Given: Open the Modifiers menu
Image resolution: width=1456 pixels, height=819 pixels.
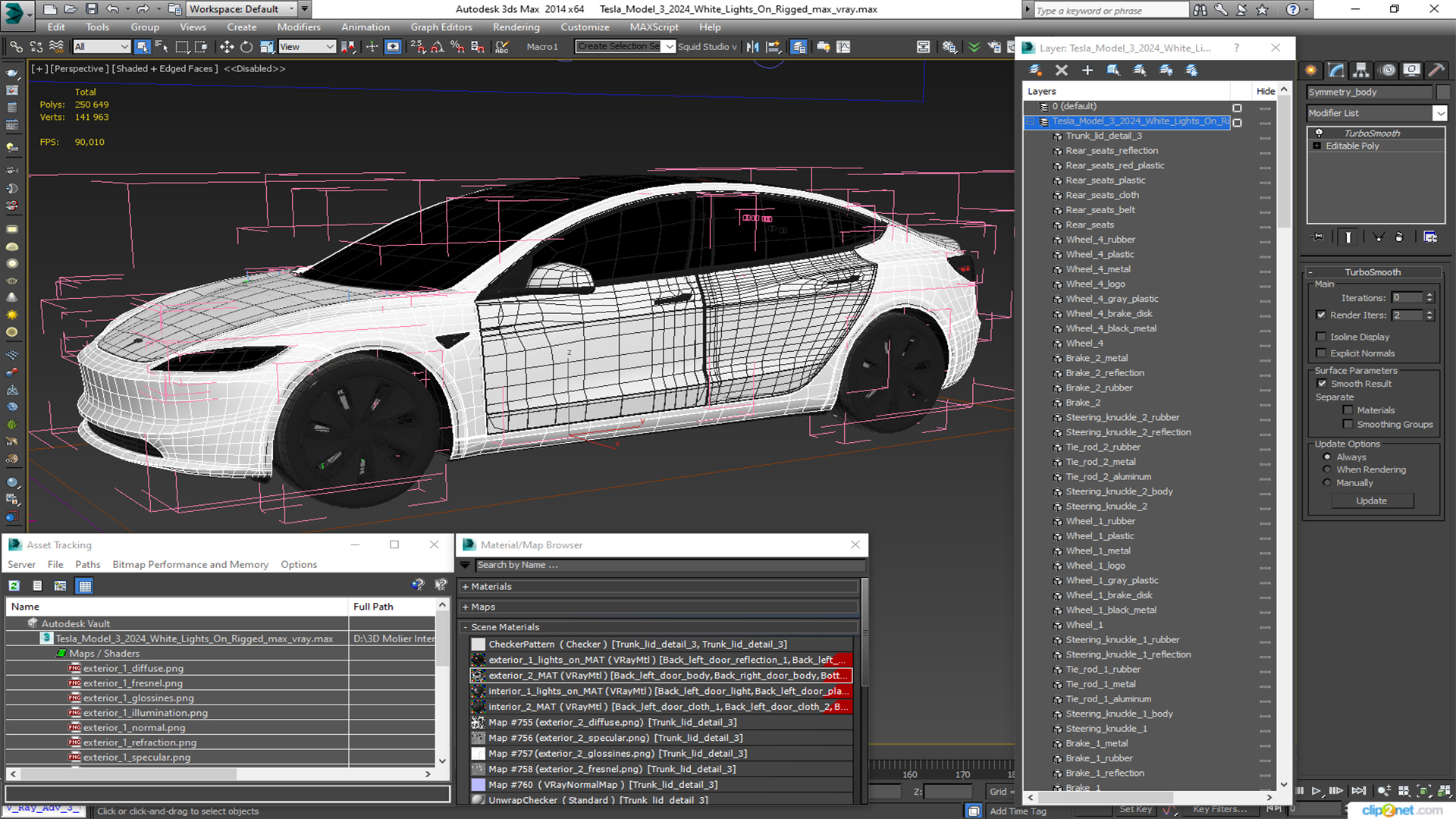Looking at the screenshot, I should (x=299, y=27).
